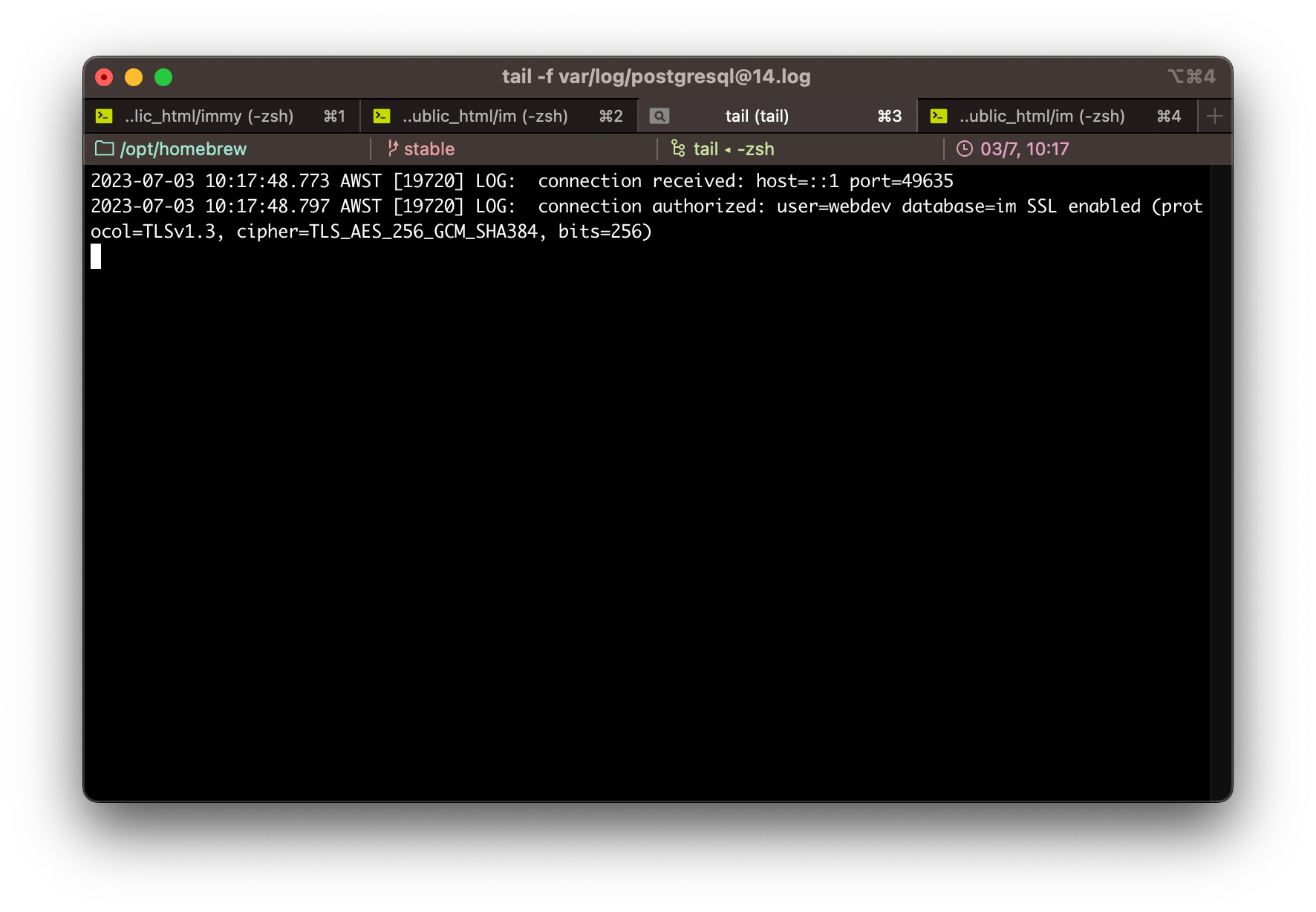Click the stable branch label
The height and width of the screenshot is (912, 1316).
429,149
